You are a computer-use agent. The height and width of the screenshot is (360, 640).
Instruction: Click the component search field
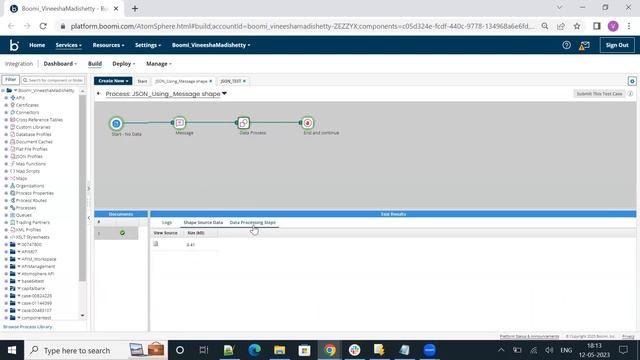tap(53, 80)
